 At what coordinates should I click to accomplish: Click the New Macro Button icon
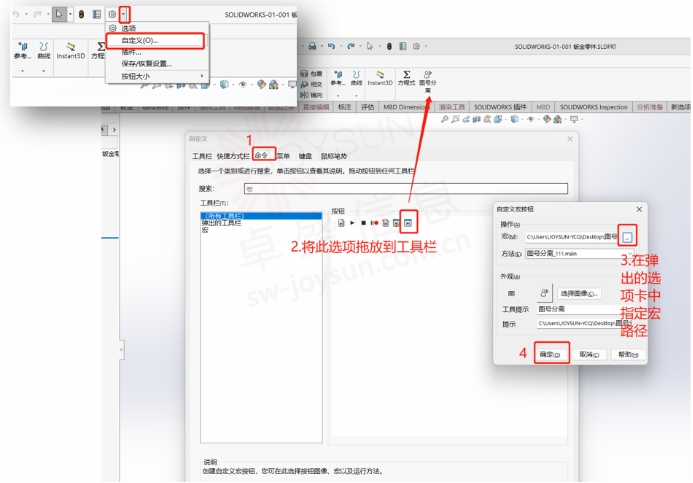(408, 223)
